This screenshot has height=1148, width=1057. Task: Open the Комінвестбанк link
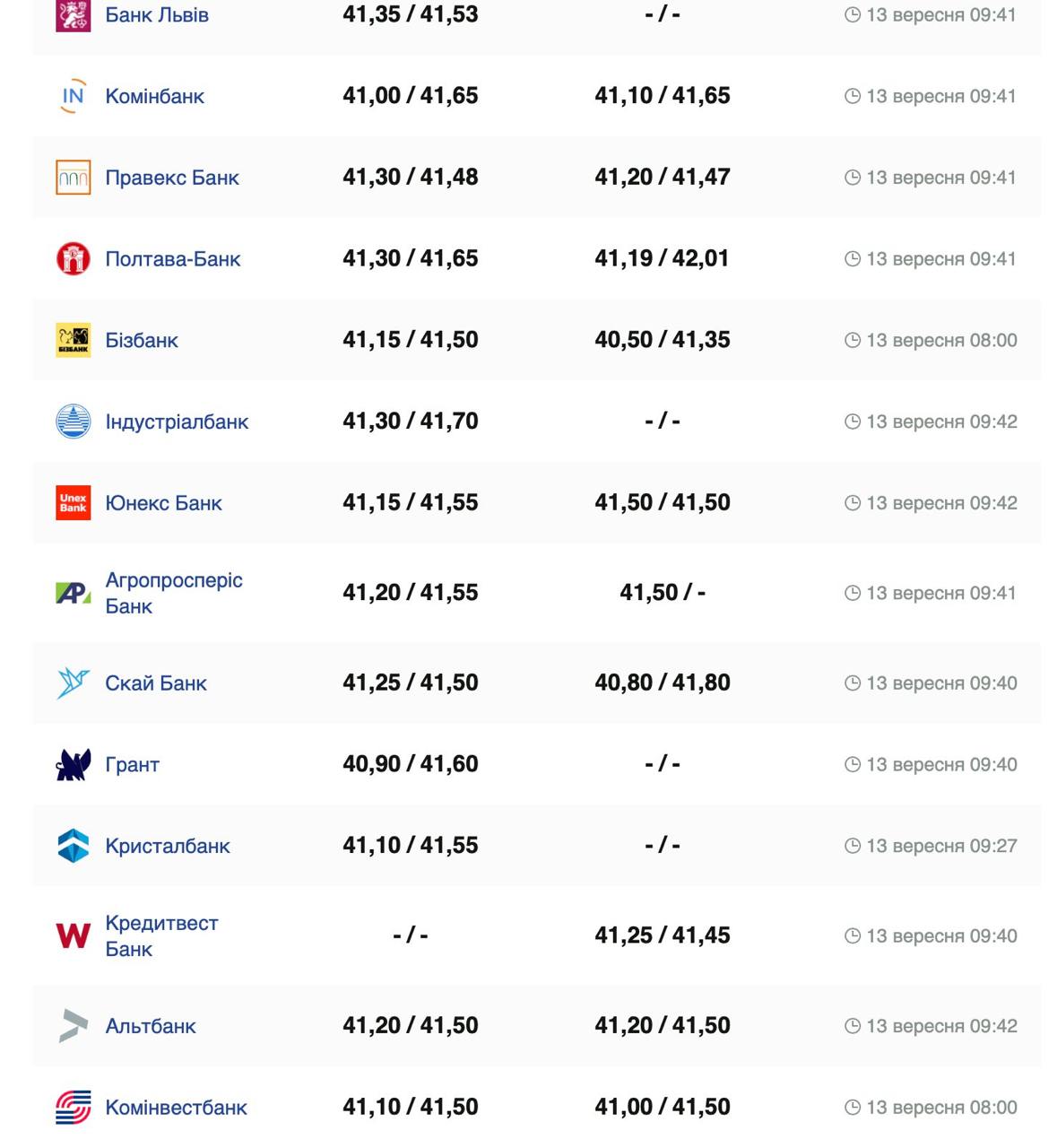pyautogui.click(x=176, y=1108)
